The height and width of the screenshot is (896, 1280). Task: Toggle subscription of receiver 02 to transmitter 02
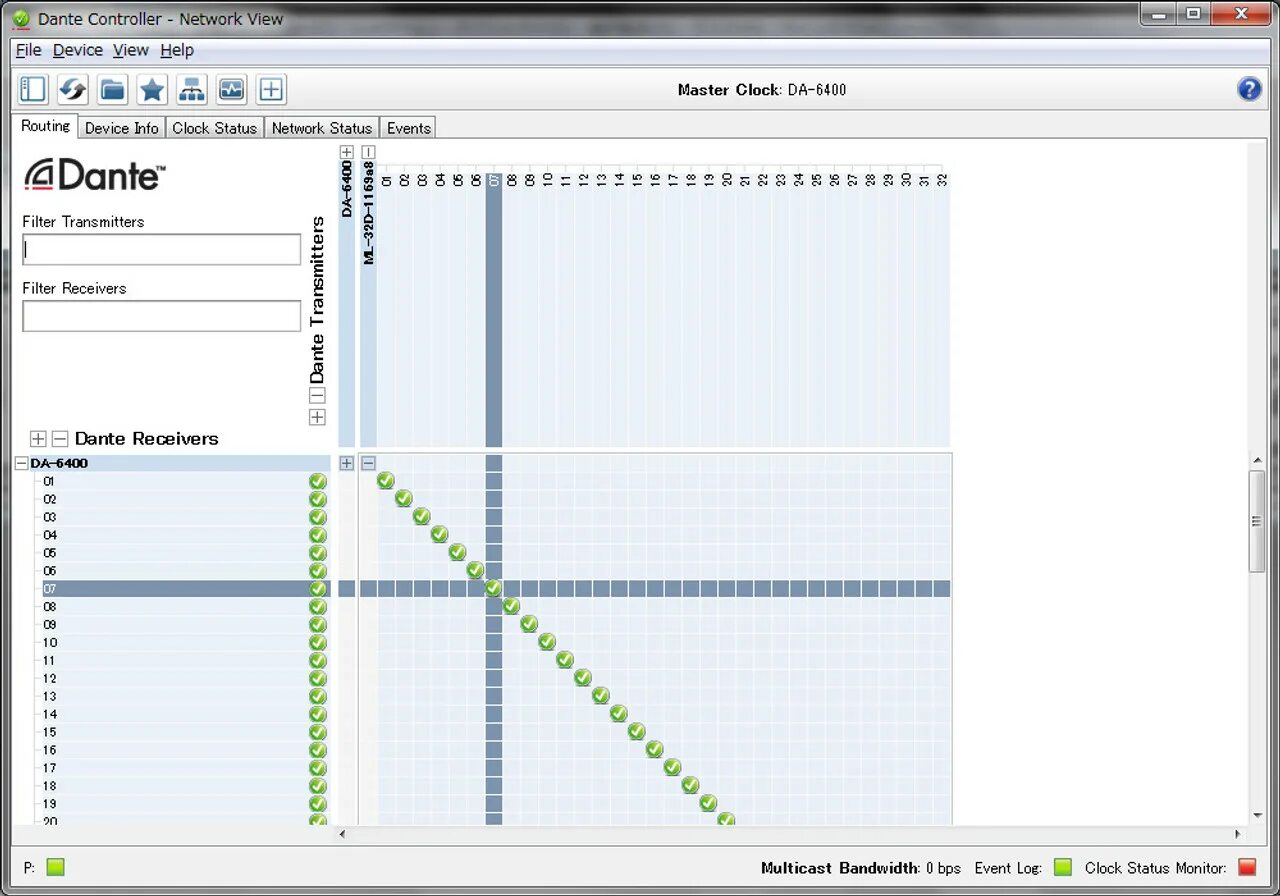coord(404,499)
